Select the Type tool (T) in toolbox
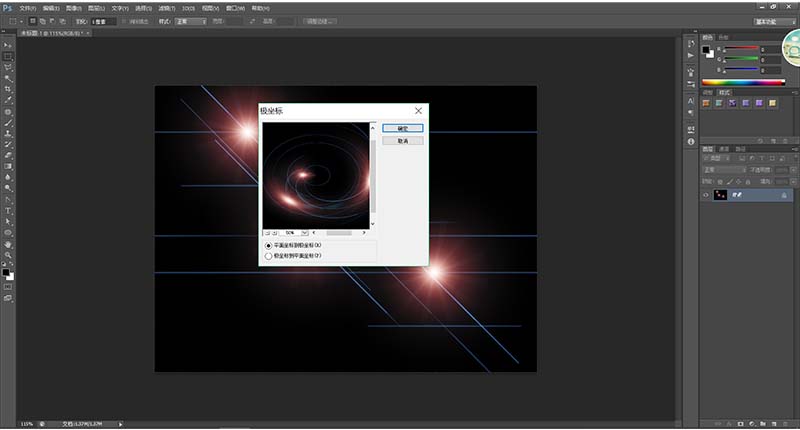The height and width of the screenshot is (430, 800). coord(8,210)
